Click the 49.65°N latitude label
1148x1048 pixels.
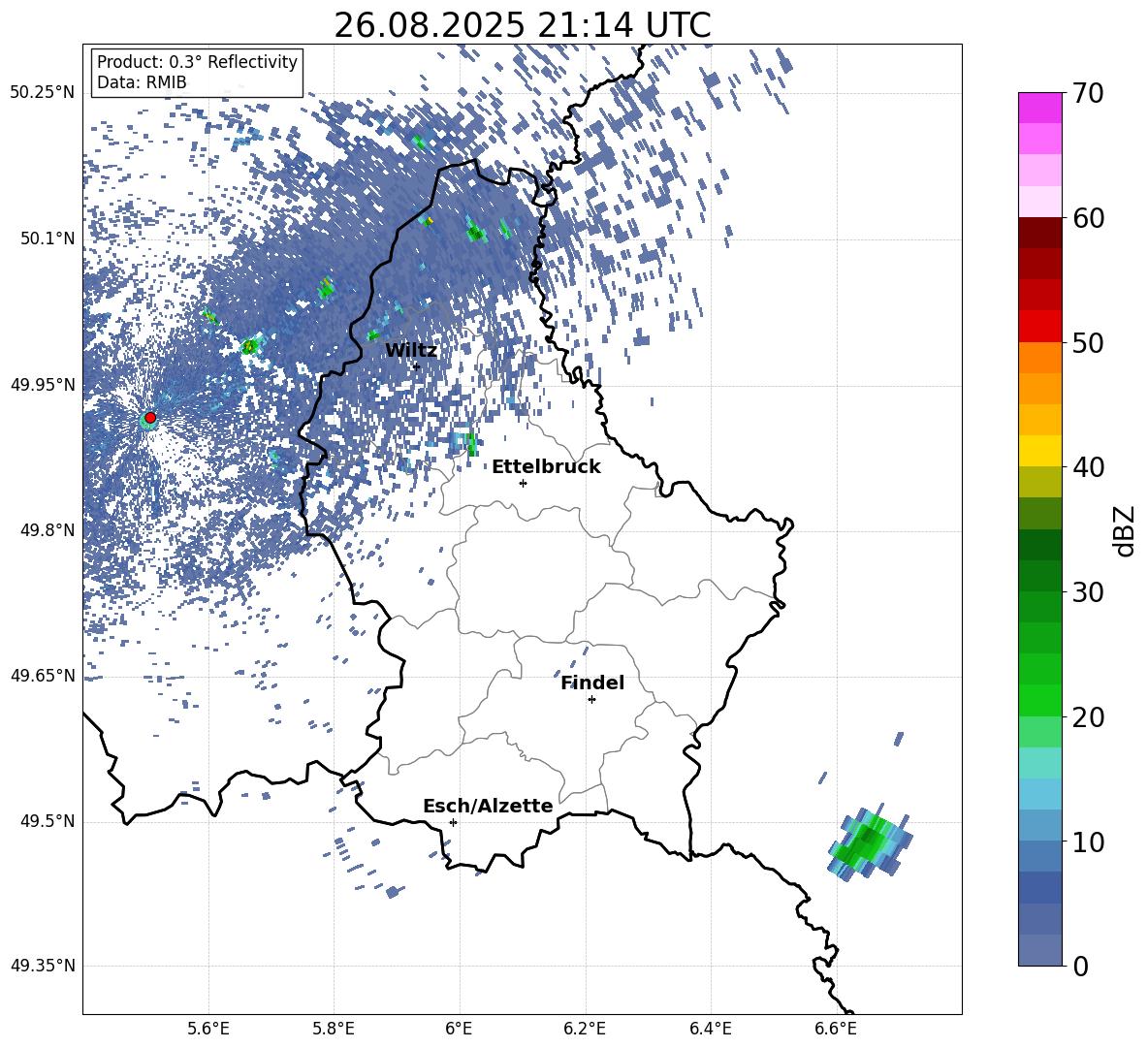43,675
